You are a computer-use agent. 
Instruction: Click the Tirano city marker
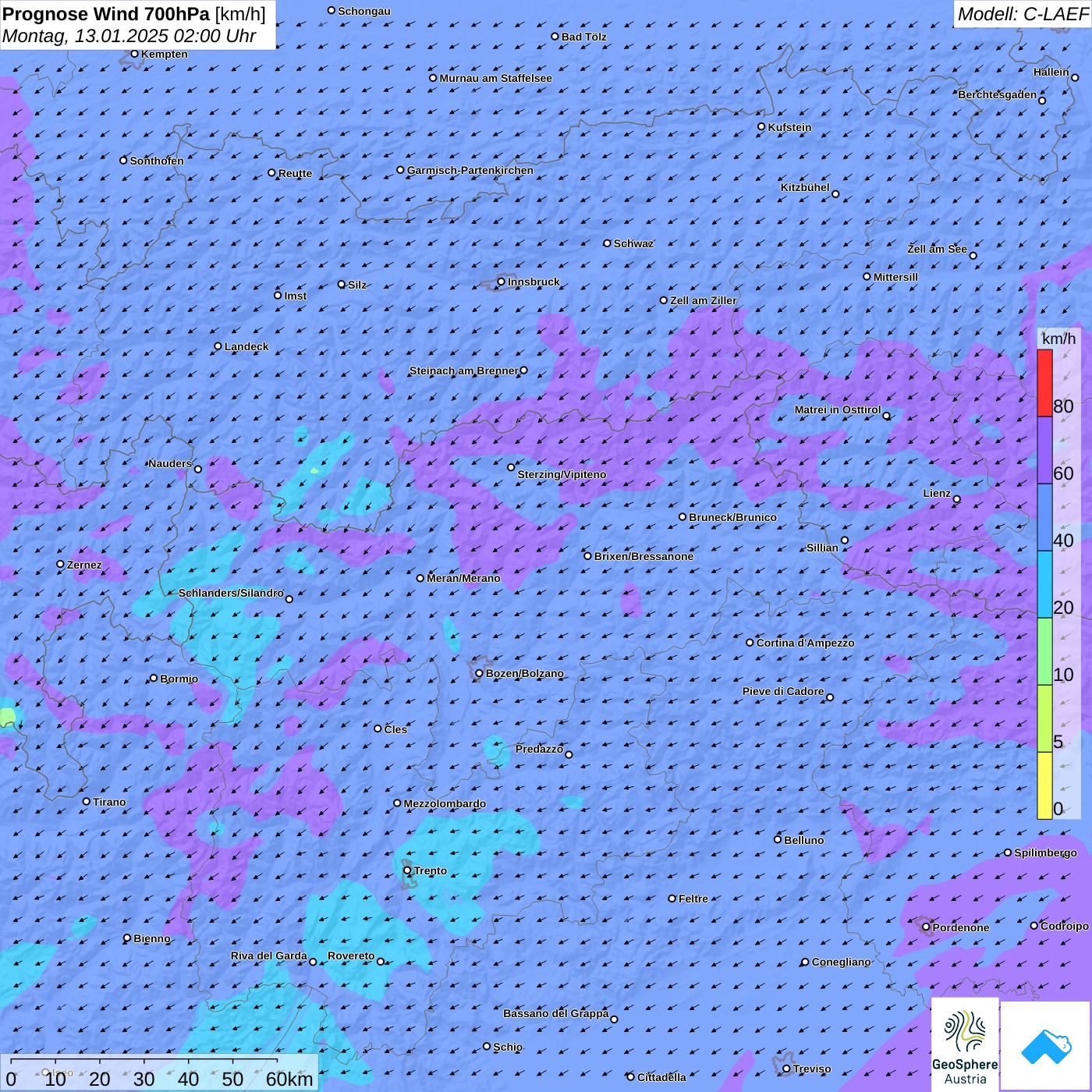point(87,802)
